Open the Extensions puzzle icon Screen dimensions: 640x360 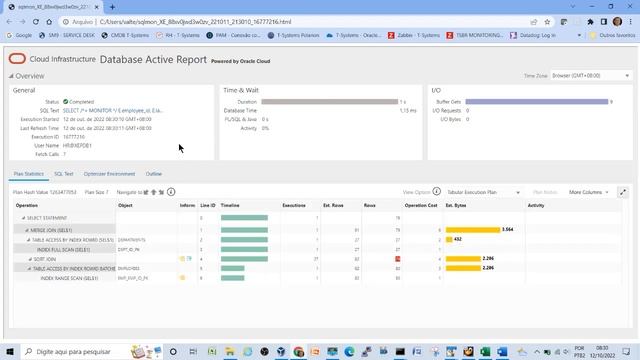[x=590, y=22]
